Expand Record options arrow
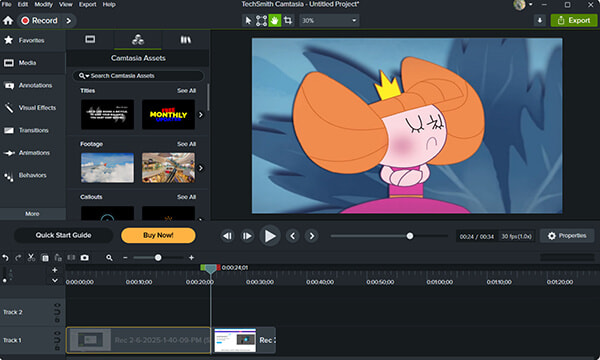Screen dimensions: 600x360 coord(68,21)
